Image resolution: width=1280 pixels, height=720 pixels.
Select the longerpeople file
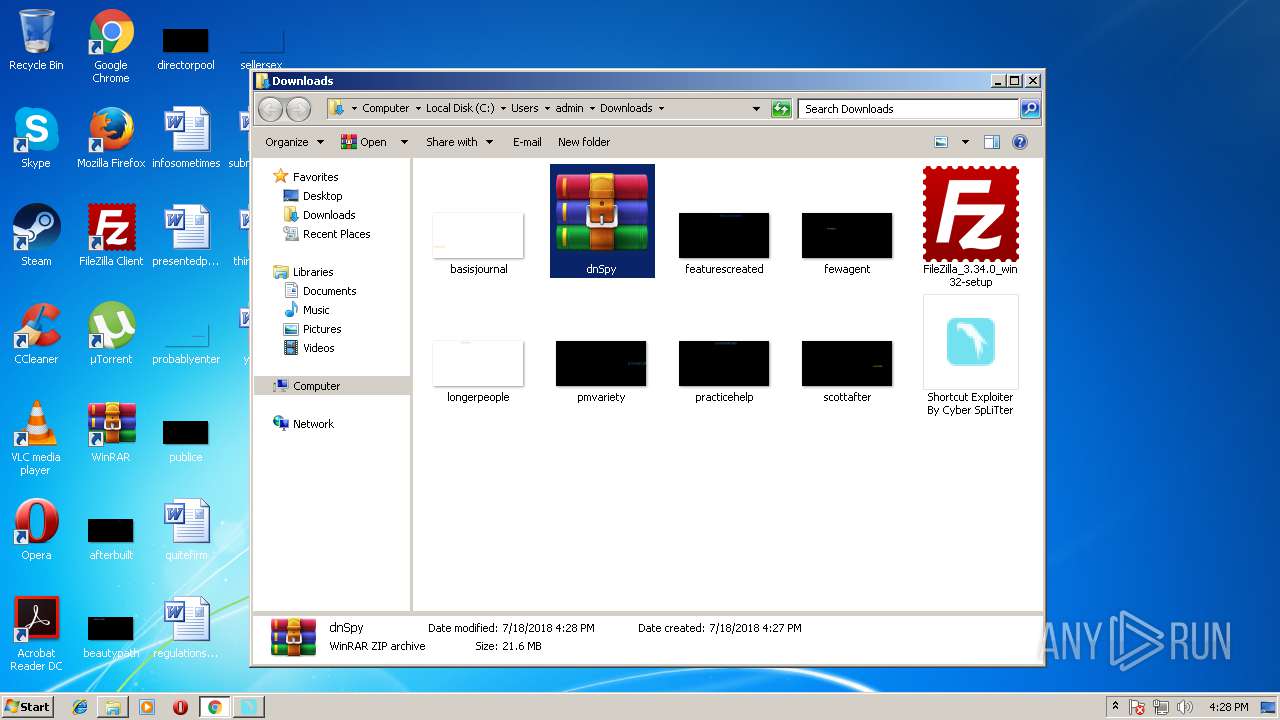pos(478,371)
